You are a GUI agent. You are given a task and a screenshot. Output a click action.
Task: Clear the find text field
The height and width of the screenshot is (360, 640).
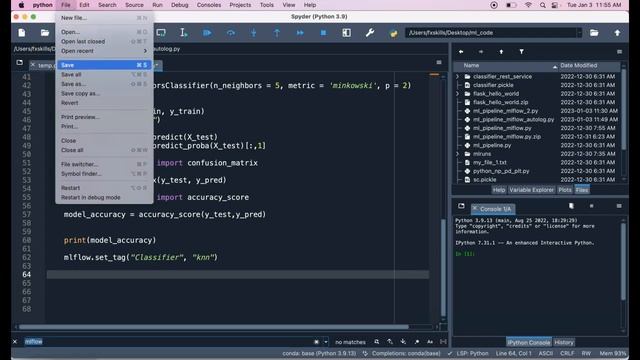click(316, 342)
